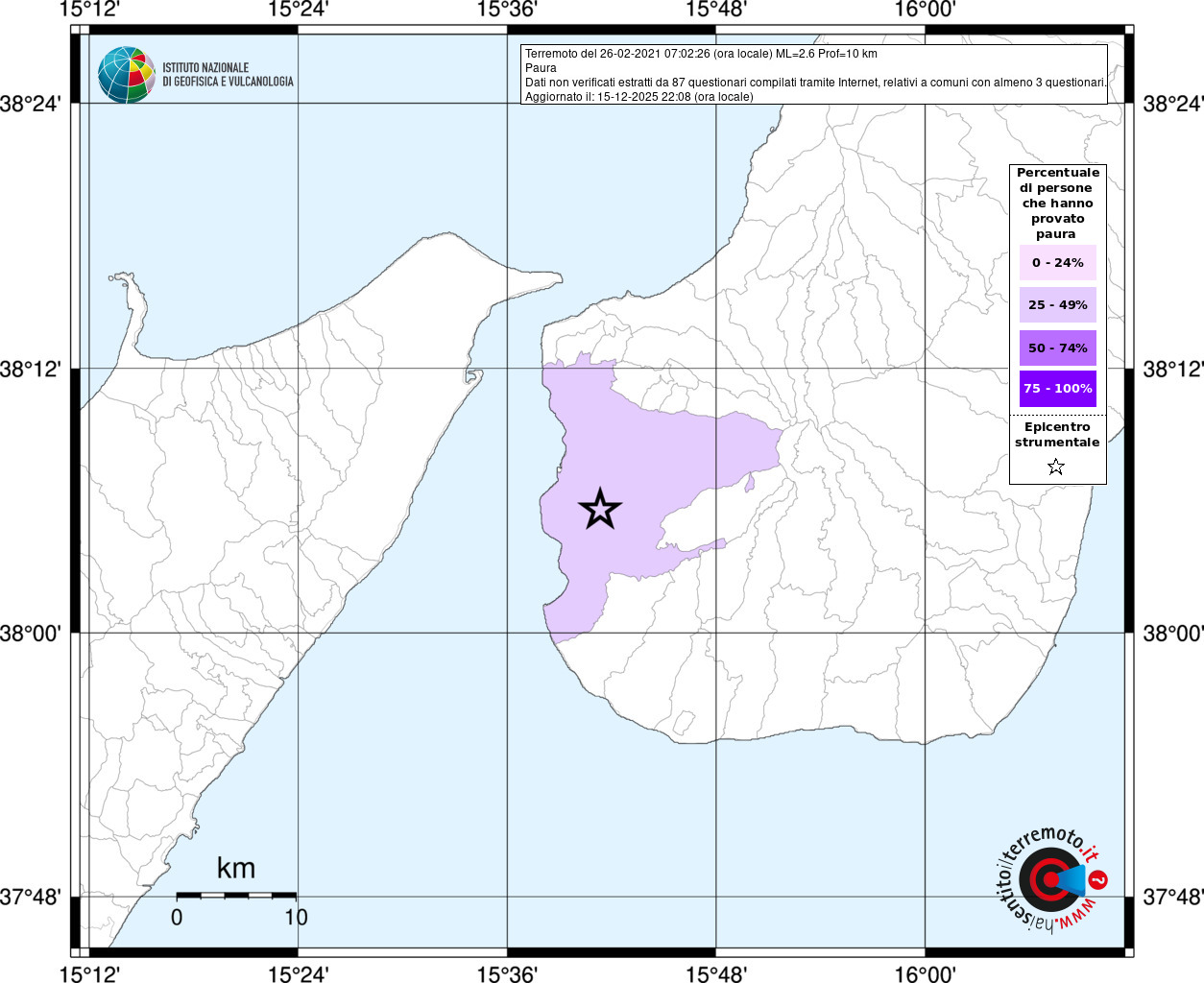
Task: Click the top axis label 16°00'
Action: click(x=925, y=10)
